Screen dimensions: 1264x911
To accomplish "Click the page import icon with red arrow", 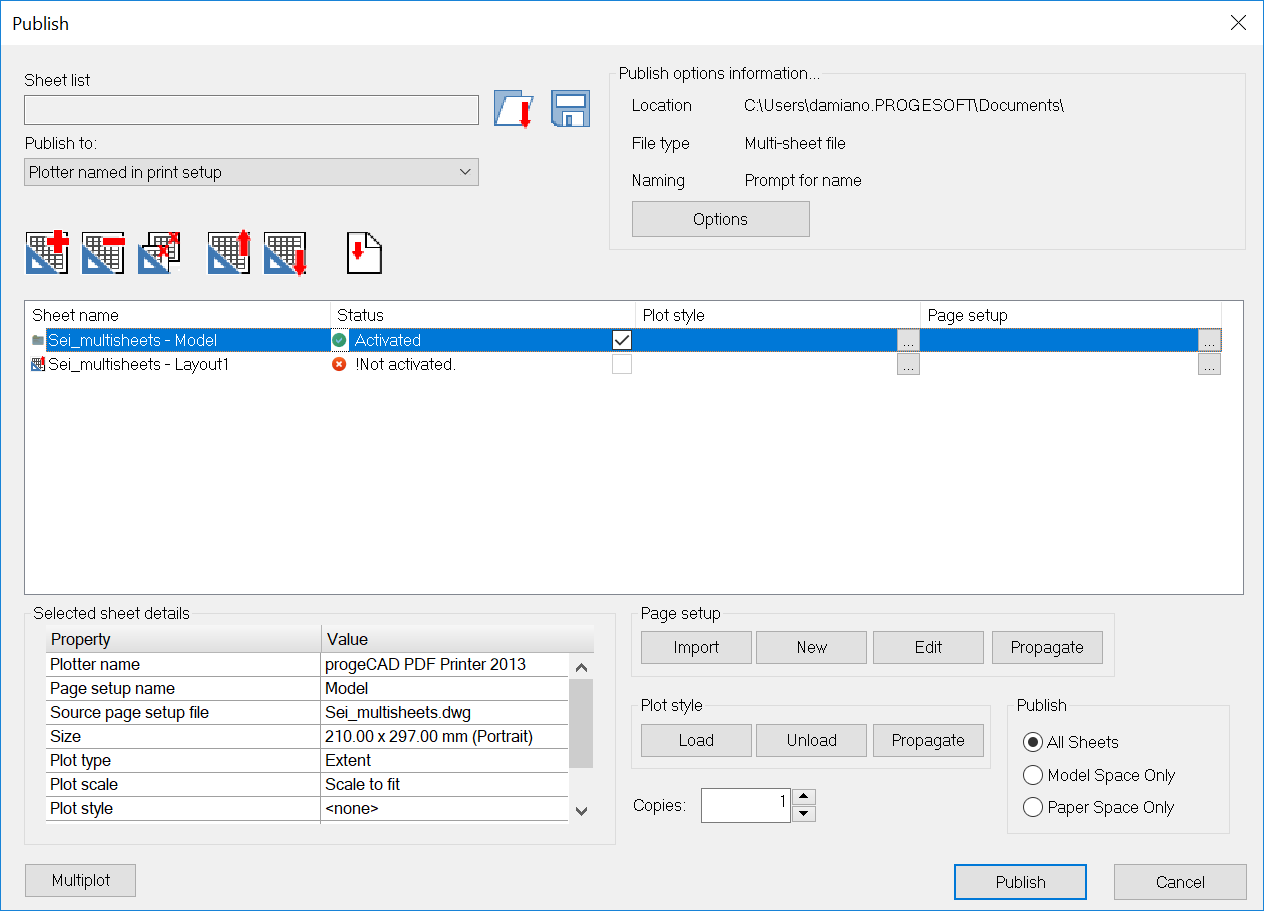I will coord(364,252).
